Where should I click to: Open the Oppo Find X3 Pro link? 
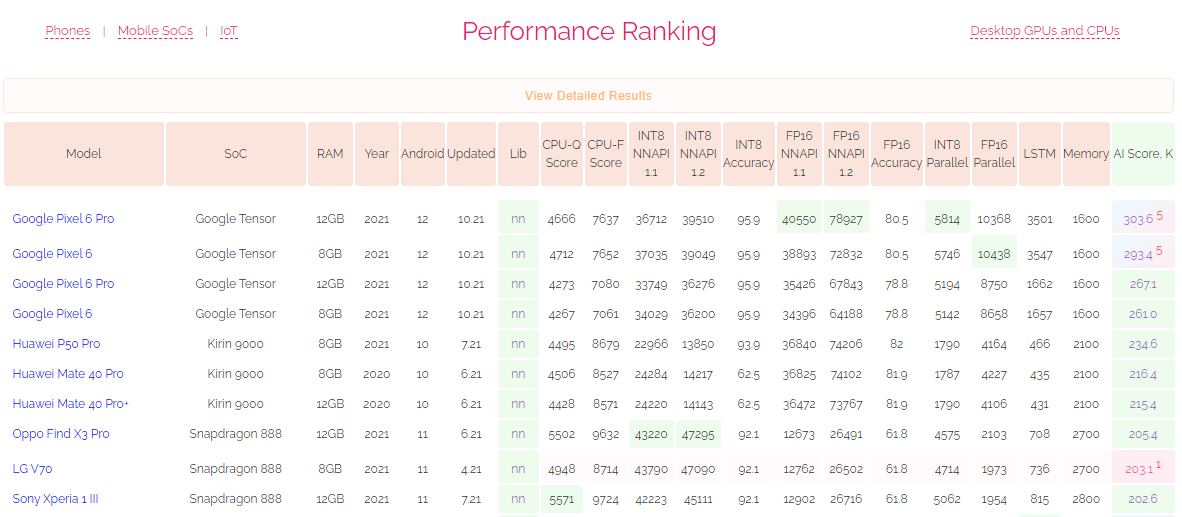pos(61,434)
